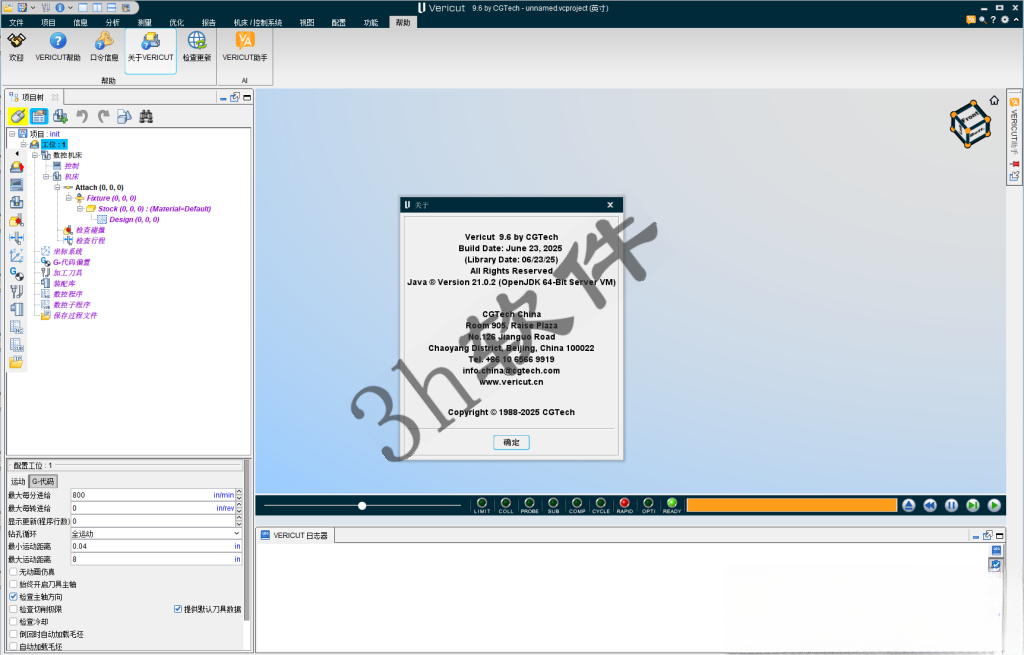The height and width of the screenshot is (655, 1024).
Task: Click the collision check sidebar icon with red star
Action: point(16,221)
